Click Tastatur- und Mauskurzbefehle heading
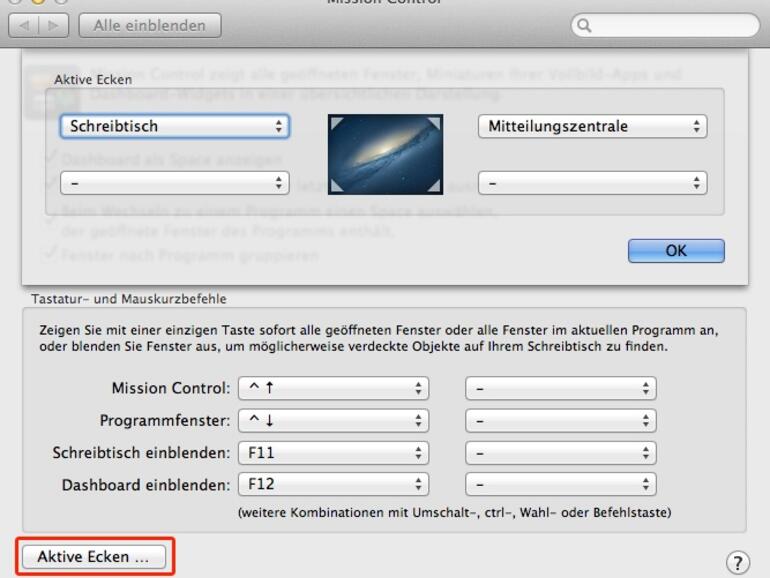Viewport: 770px width, 578px height. (x=129, y=299)
